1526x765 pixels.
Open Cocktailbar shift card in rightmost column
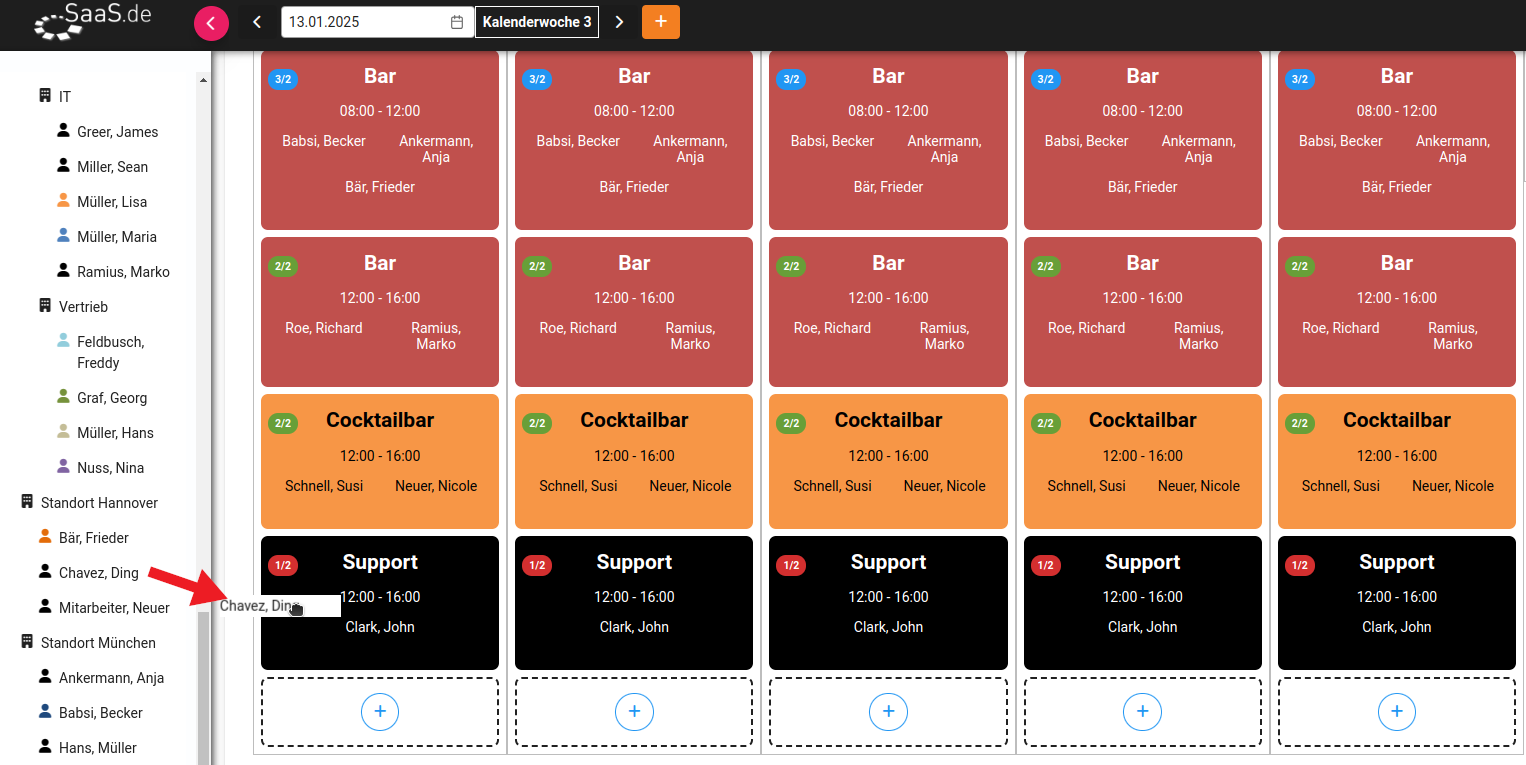[x=1397, y=462]
